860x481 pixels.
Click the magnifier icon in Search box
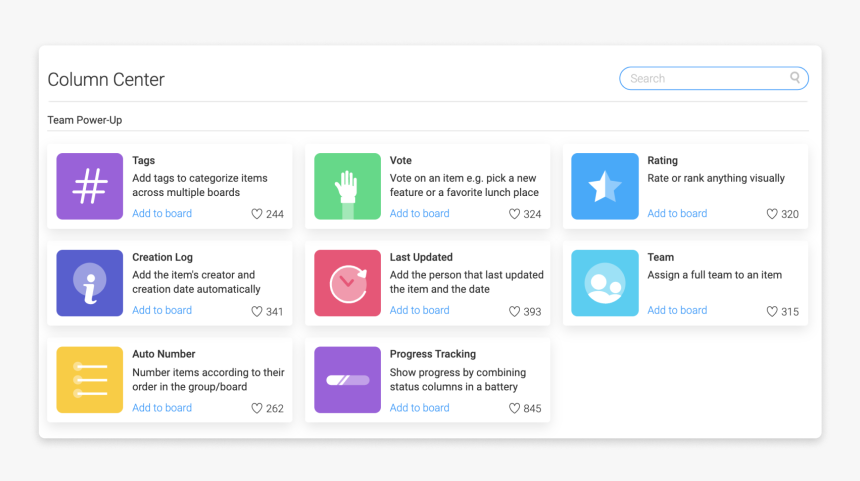tap(795, 77)
